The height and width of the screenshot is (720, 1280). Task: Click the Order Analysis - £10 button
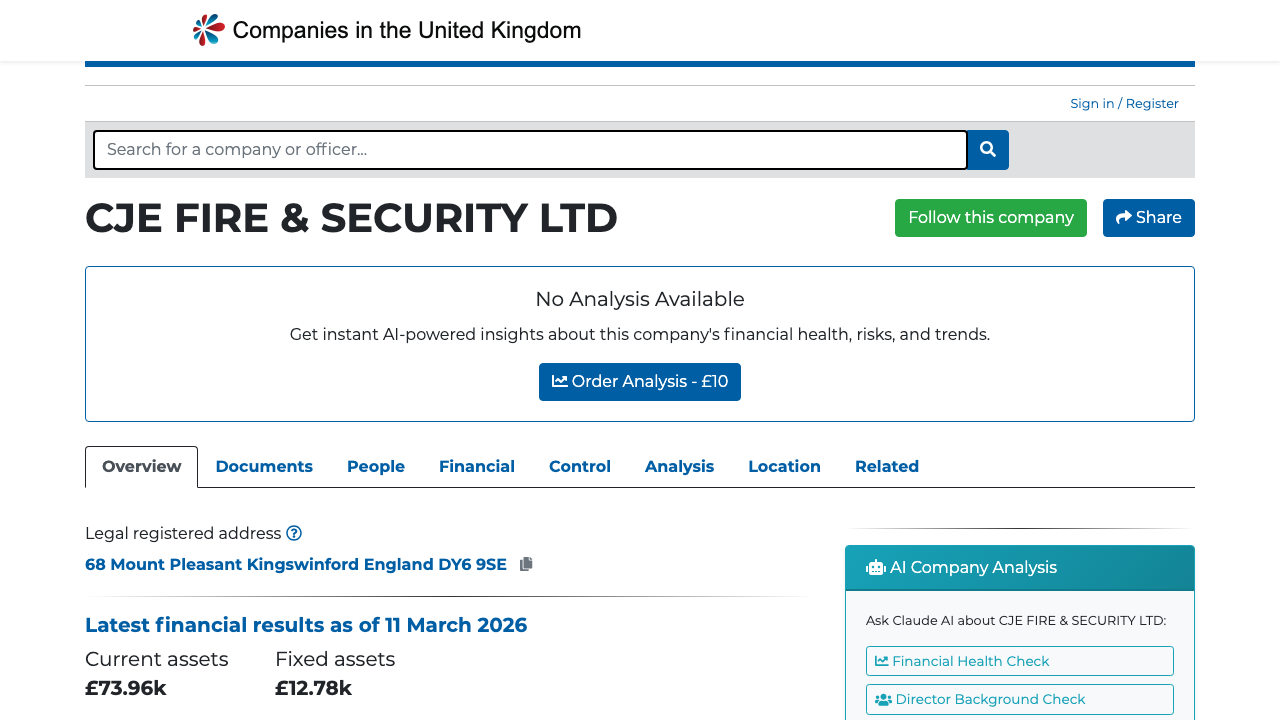[640, 381]
